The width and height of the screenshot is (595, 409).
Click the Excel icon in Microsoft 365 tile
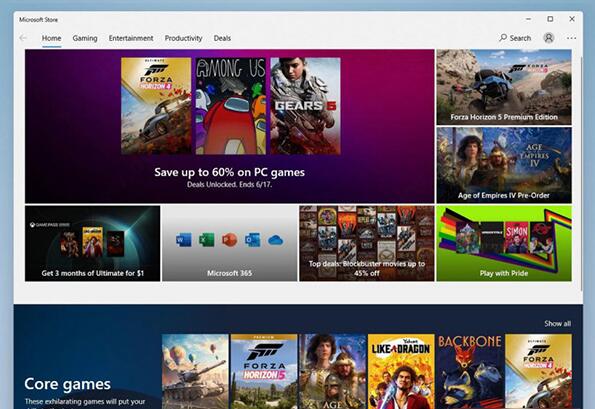207,240
